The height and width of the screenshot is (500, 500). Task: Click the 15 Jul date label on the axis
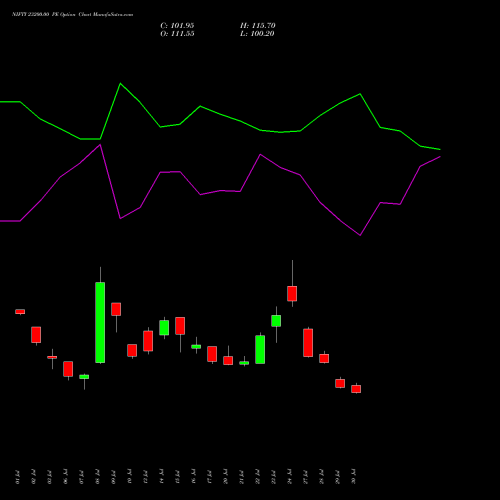[177, 477]
